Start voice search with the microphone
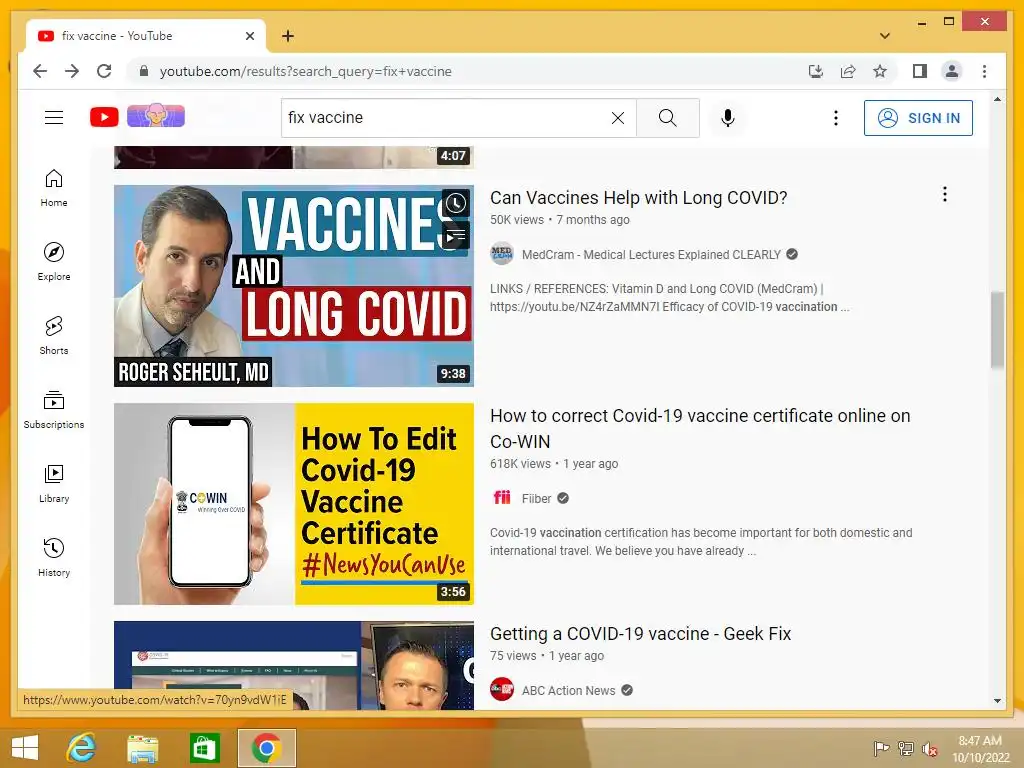 (x=728, y=118)
